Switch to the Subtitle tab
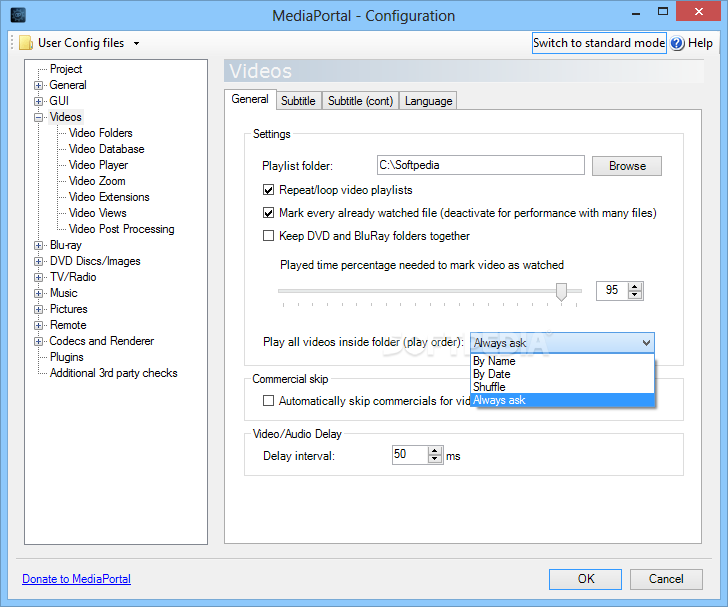Screen dimensions: 728x607 [x=298, y=101]
